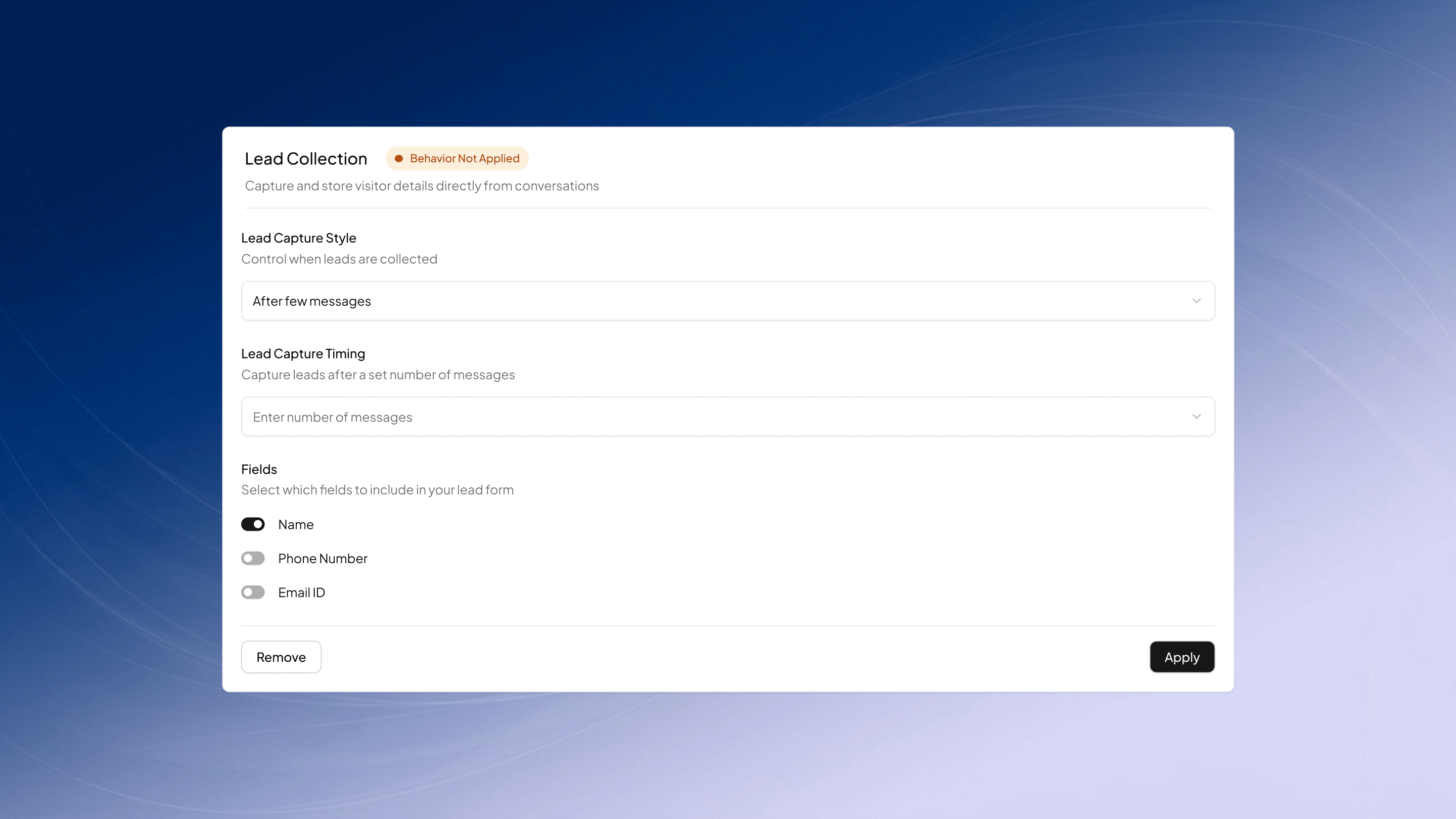This screenshot has width=1456, height=819.
Task: Click the Remove button
Action: pos(281,657)
